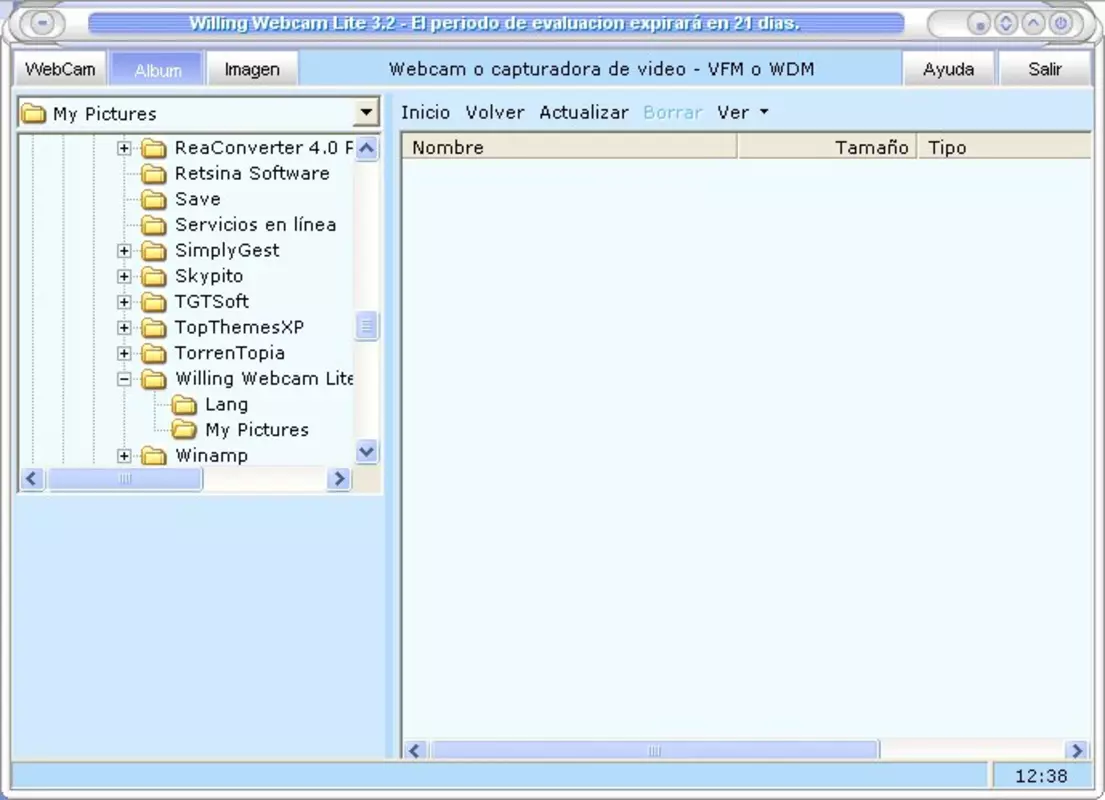
Task: Click the round button at title bar left
Action: pos(42,23)
